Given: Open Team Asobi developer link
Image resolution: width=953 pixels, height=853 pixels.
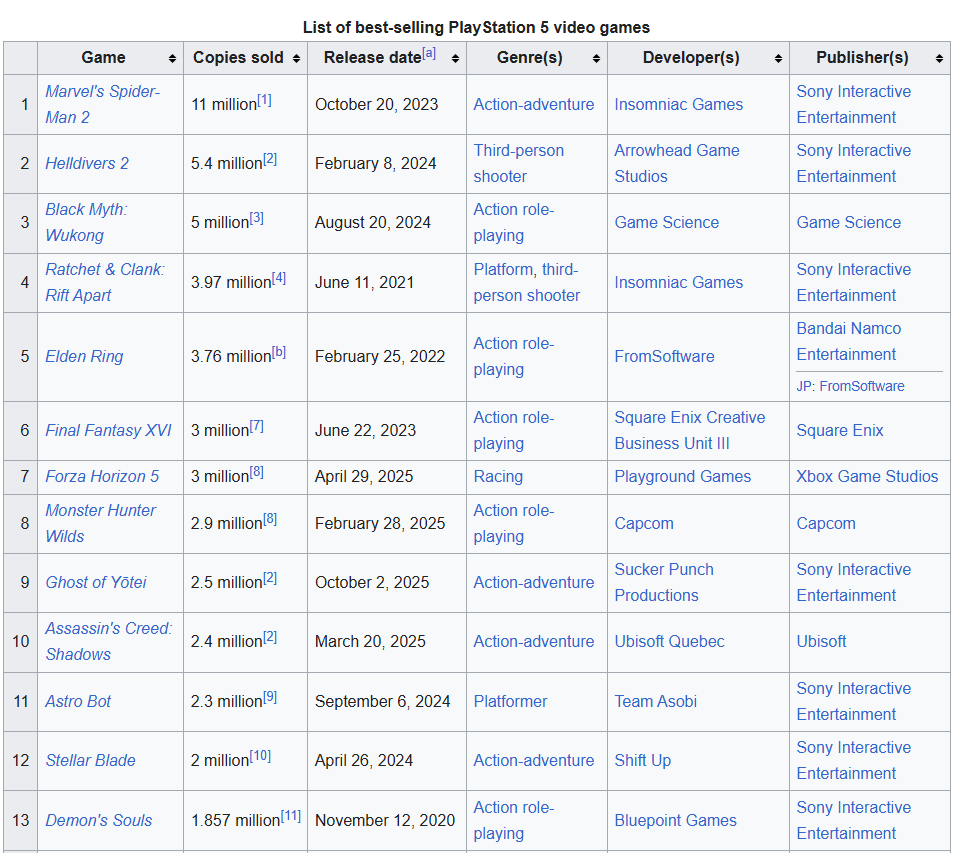Looking at the screenshot, I should coord(655,702).
